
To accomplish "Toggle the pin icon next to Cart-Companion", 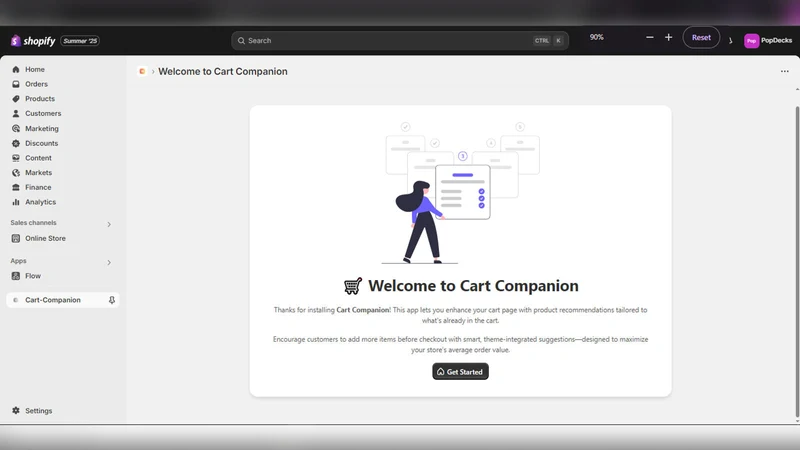I will [112, 300].
